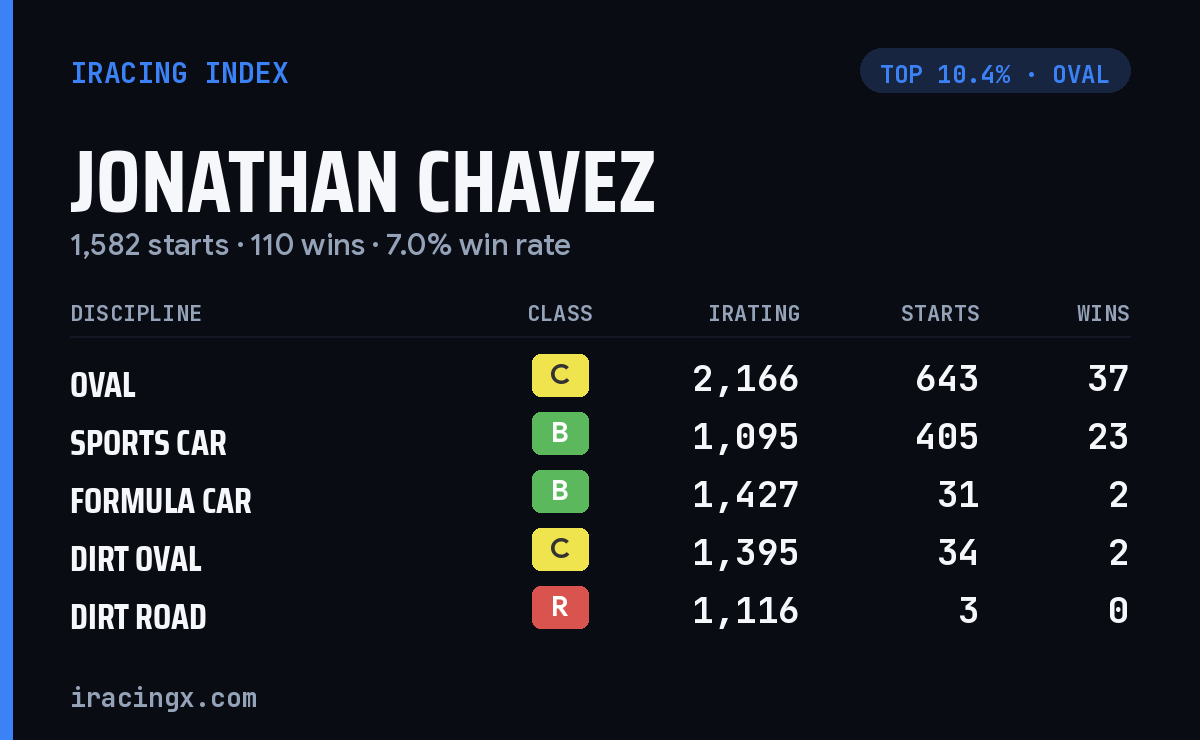1200x740 pixels.
Task: Click the Formula Car class B badge
Action: (x=560, y=492)
